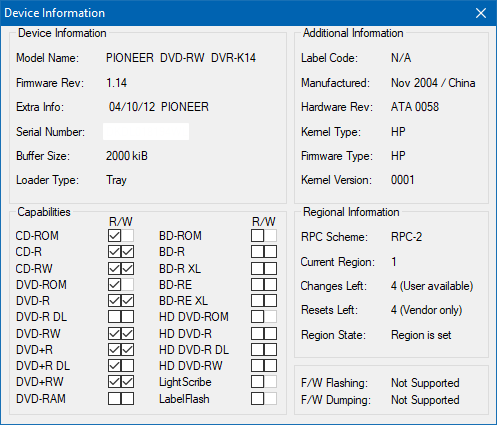Click the F/W Dumping Not Supported value
The height and width of the screenshot is (425, 497).
click(425, 400)
